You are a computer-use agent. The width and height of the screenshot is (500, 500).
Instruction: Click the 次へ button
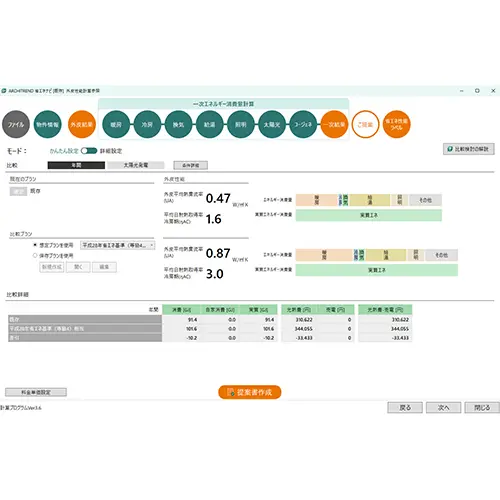(444, 407)
